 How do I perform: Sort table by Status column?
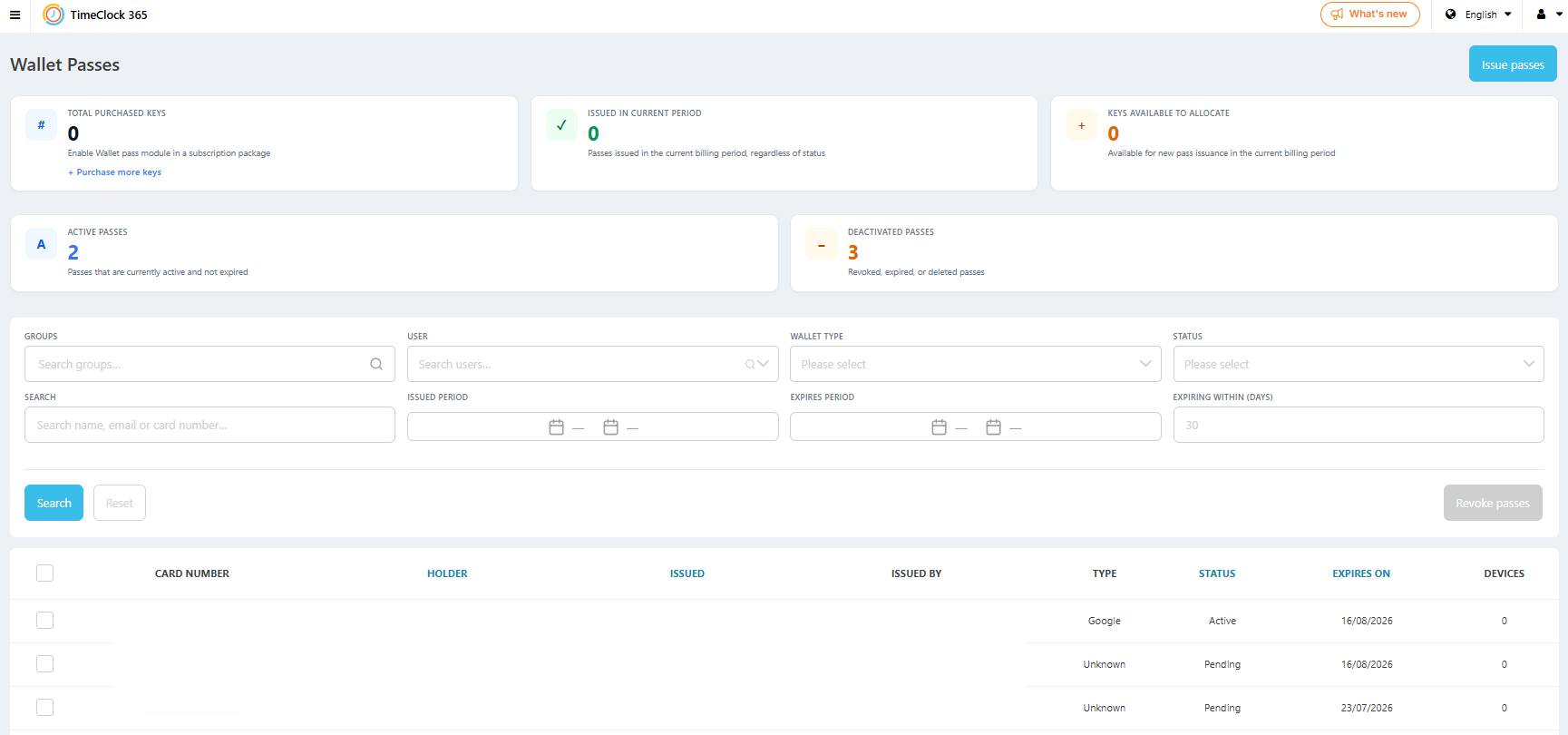[x=1217, y=573]
